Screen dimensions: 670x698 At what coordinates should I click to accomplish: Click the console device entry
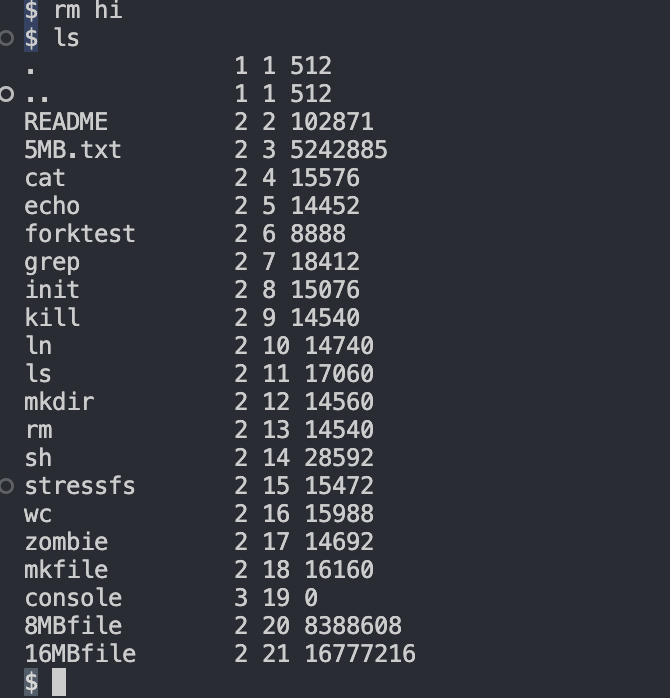coord(73,598)
